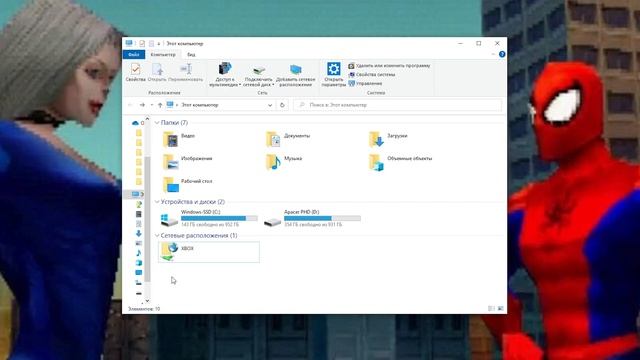Collapse the Сетевые расположения (1) group
This screenshot has height=360, width=640.
click(x=157, y=236)
